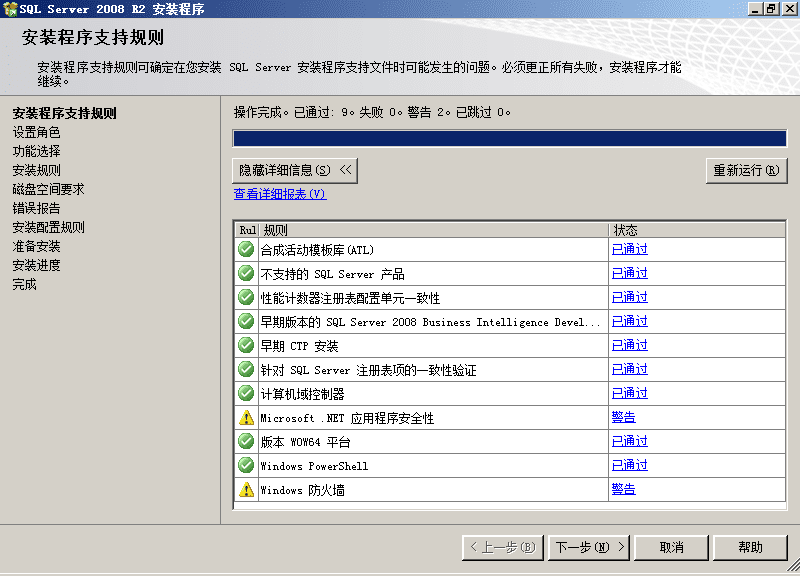This screenshot has height=576, width=800.
Task: Select 安装程序支持规则 step in sidebar
Action: tap(64, 113)
